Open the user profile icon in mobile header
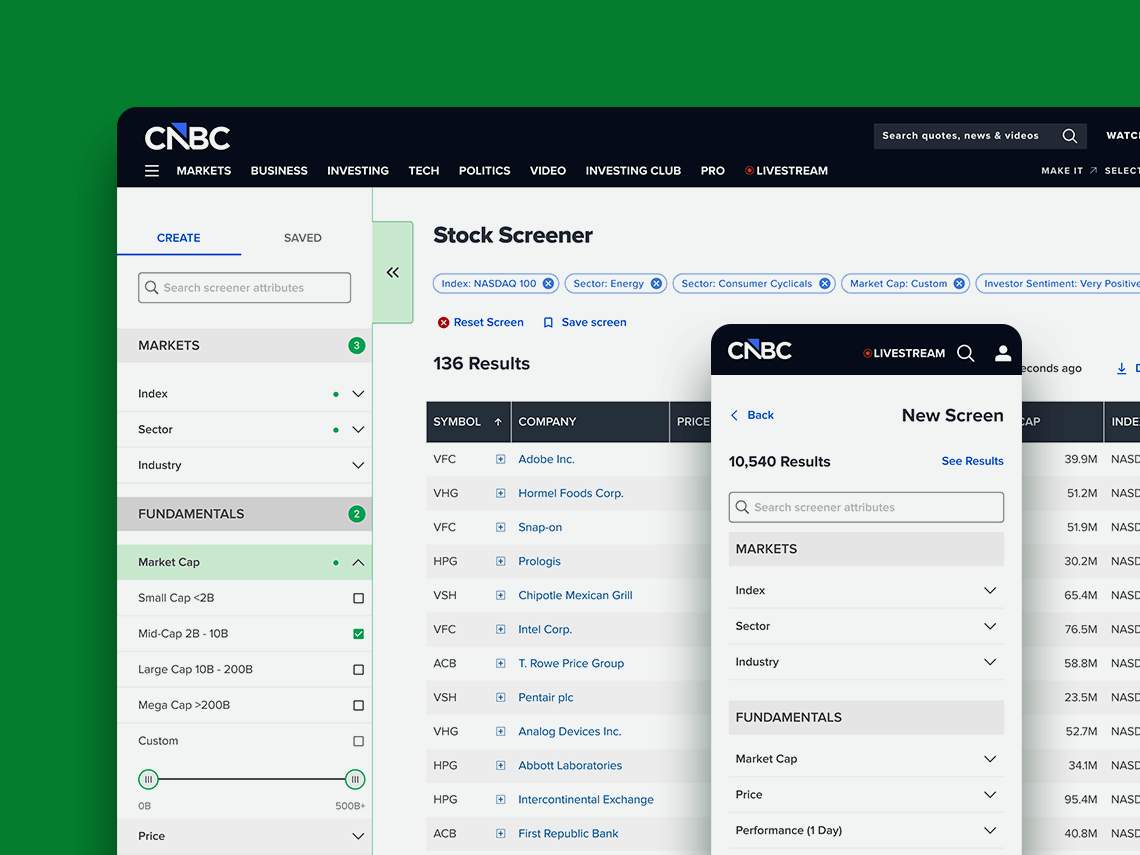 tap(1003, 353)
